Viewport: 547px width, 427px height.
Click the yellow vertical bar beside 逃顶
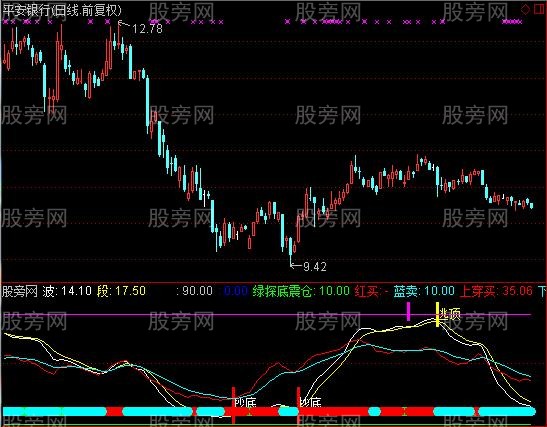click(x=437, y=314)
